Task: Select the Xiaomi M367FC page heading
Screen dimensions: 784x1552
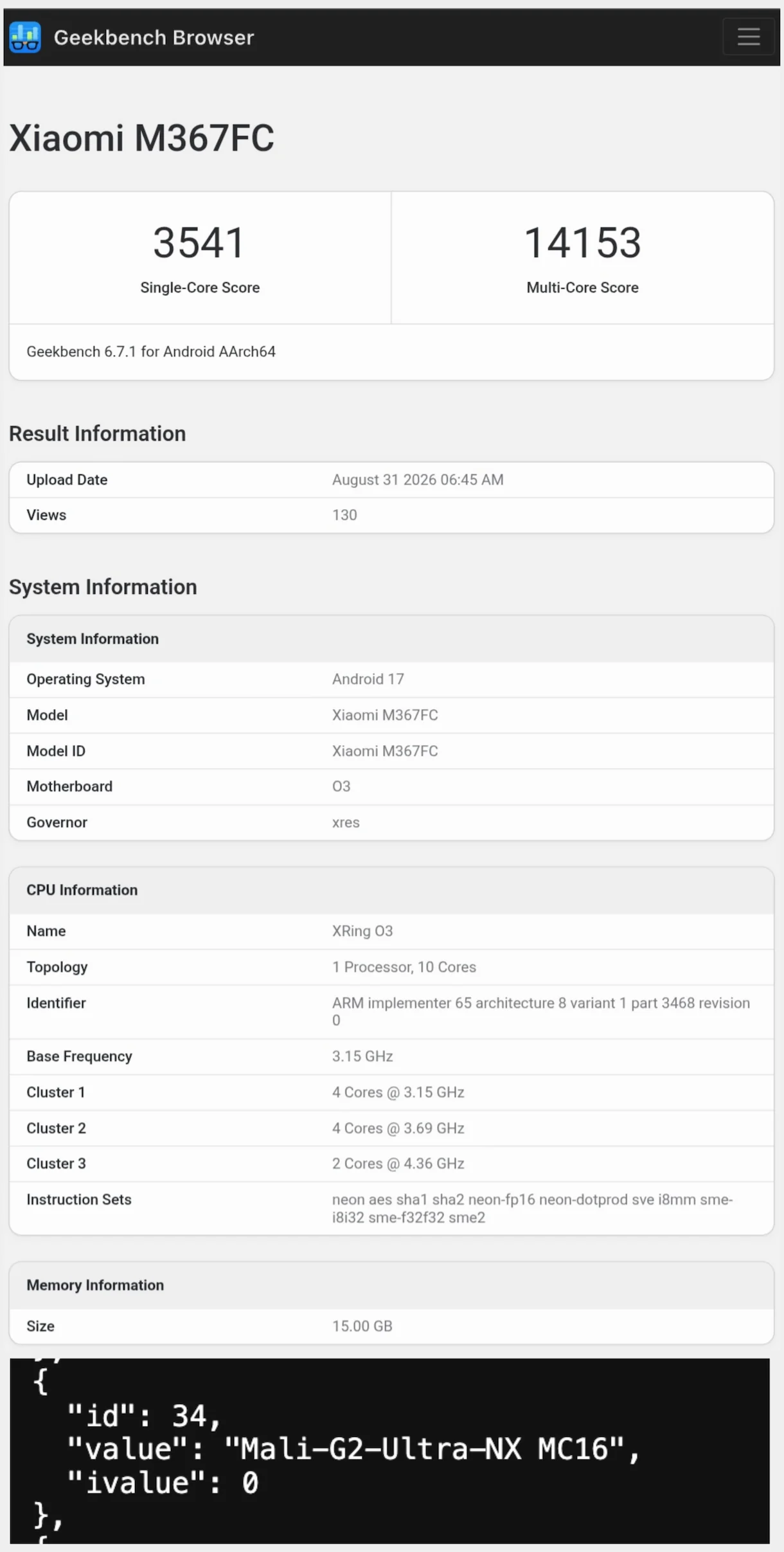Action: [x=141, y=138]
